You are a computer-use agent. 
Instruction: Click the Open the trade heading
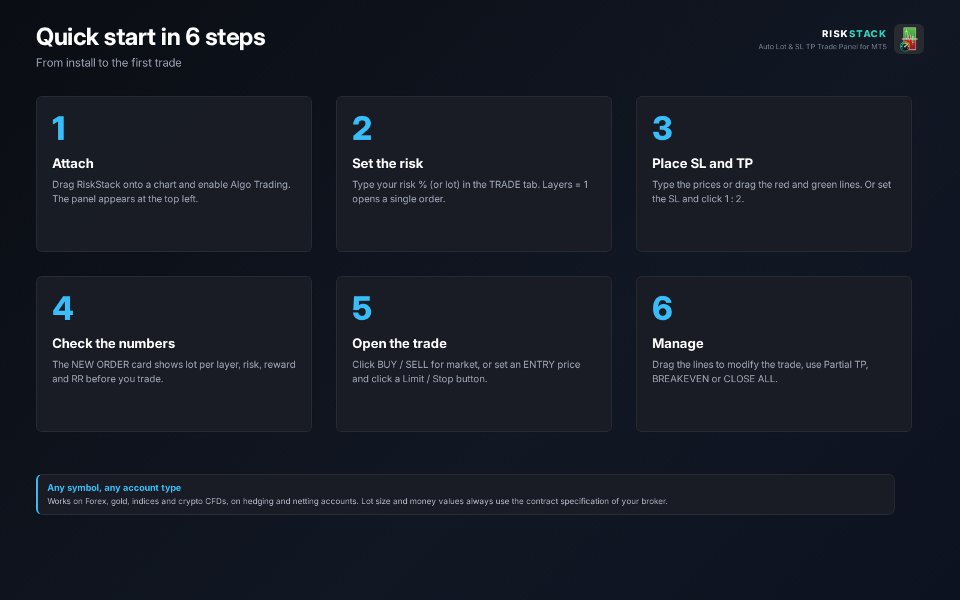click(399, 343)
